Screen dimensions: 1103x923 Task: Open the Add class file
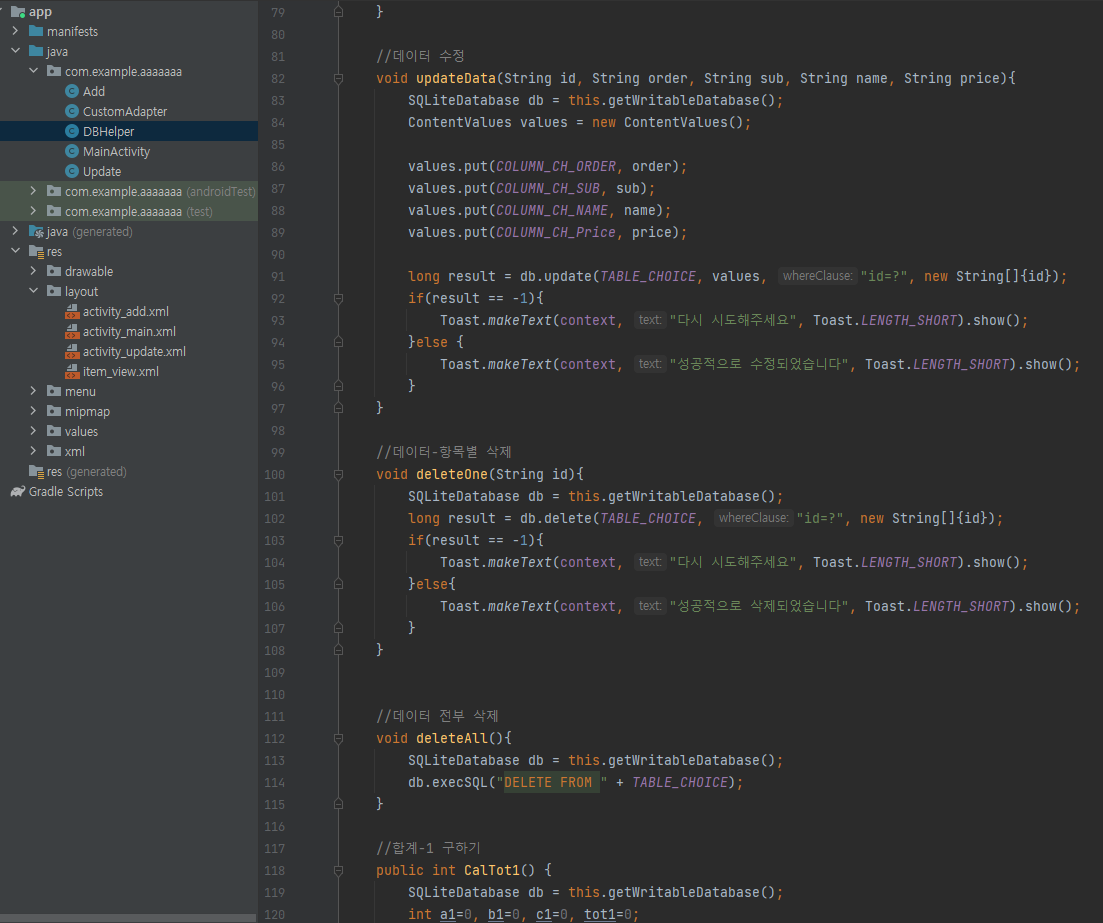(94, 91)
